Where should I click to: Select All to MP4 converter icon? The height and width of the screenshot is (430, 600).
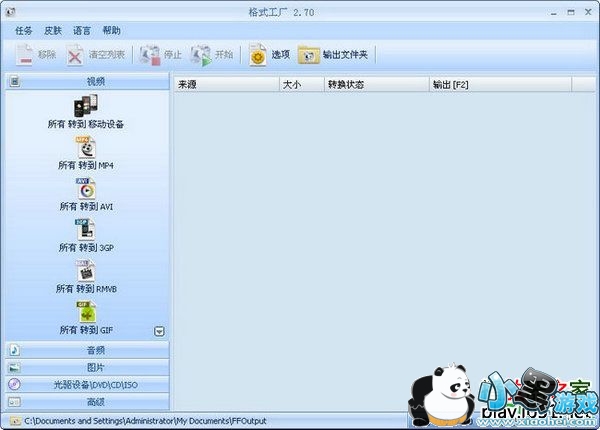[85, 147]
